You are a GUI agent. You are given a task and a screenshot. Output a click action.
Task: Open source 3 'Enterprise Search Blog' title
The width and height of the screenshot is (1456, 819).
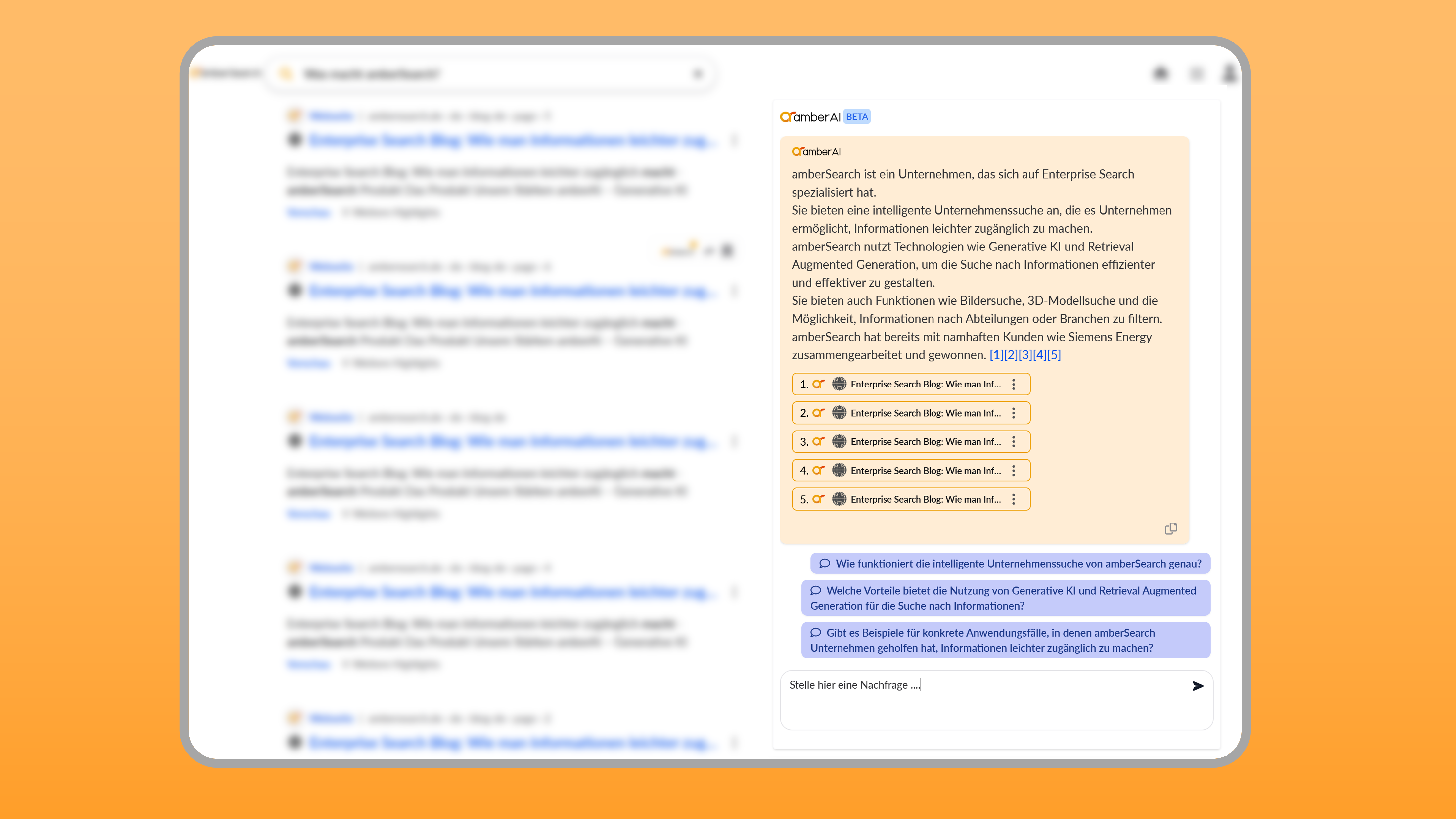click(x=926, y=441)
